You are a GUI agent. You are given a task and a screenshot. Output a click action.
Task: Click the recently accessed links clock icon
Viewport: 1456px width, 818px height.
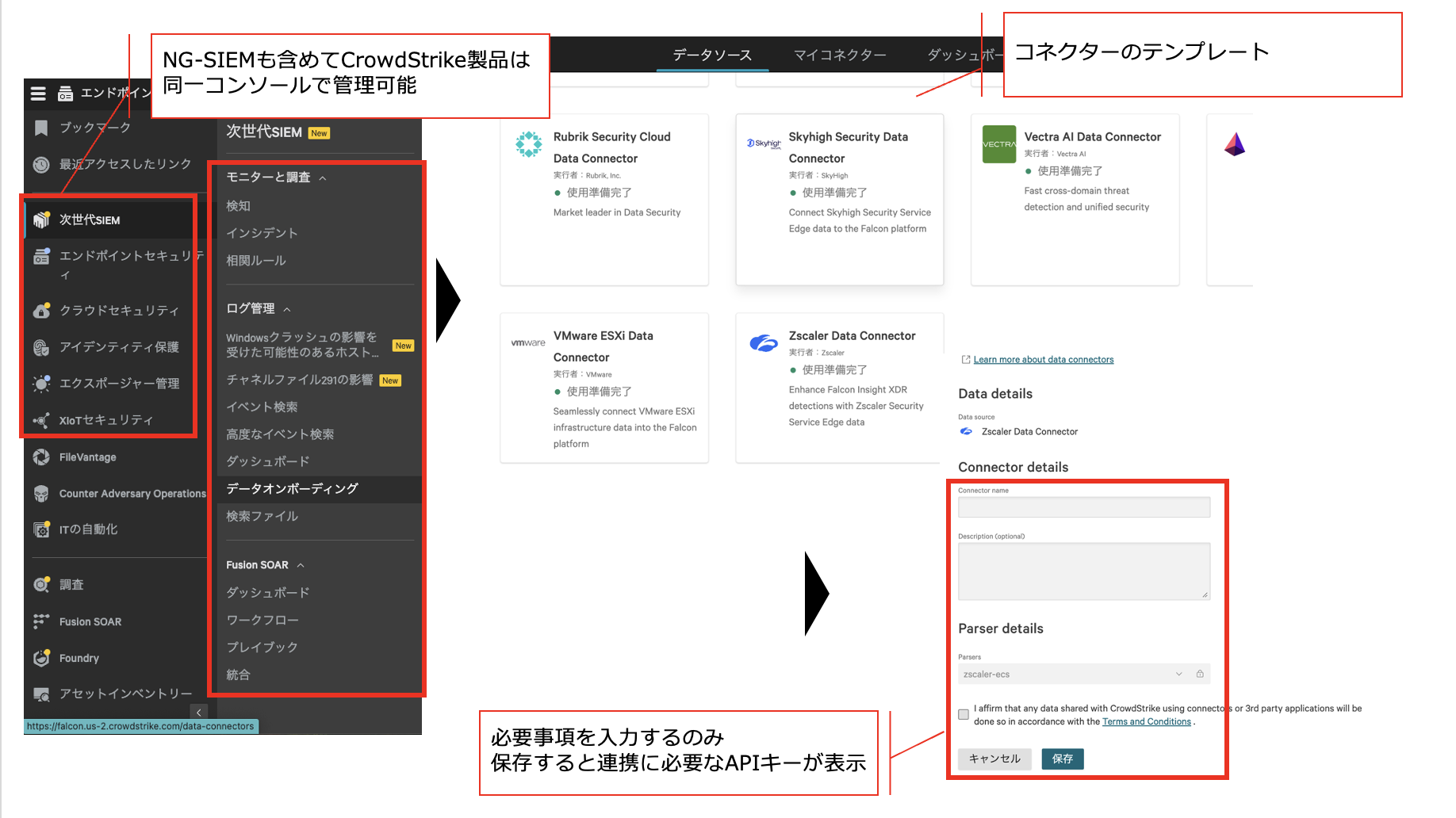click(x=41, y=164)
